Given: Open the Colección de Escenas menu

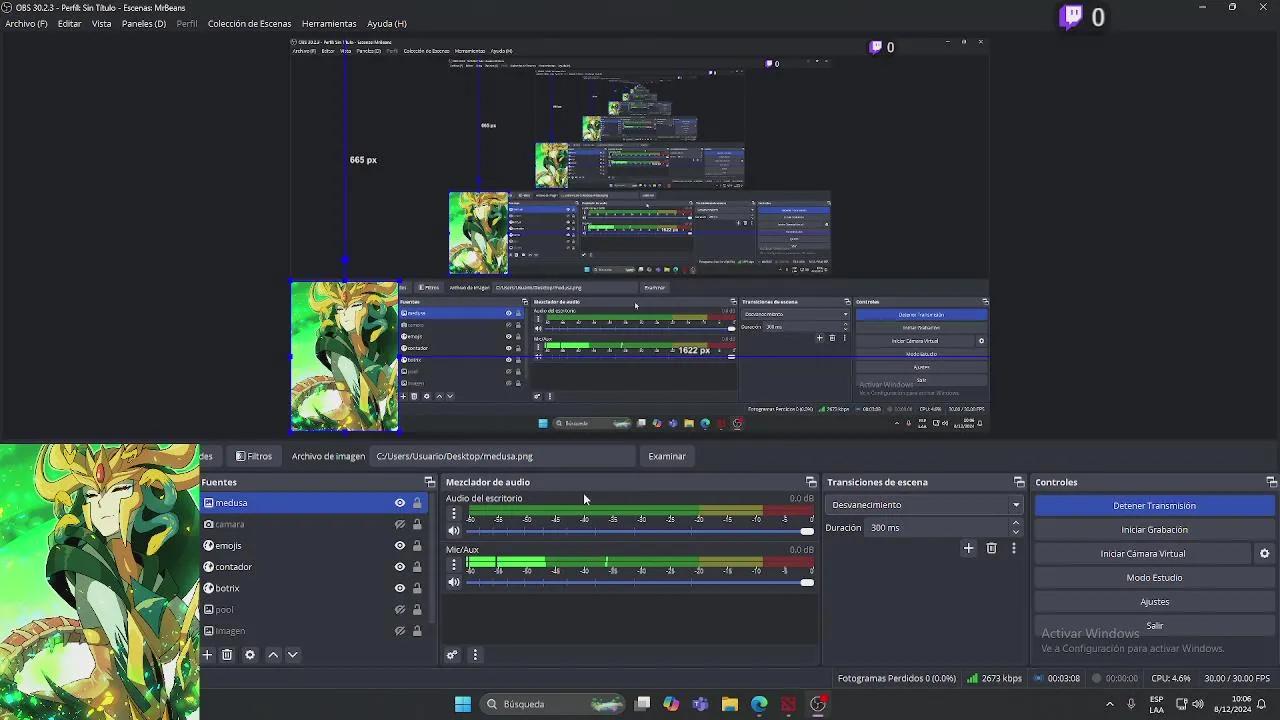Looking at the screenshot, I should tap(249, 24).
